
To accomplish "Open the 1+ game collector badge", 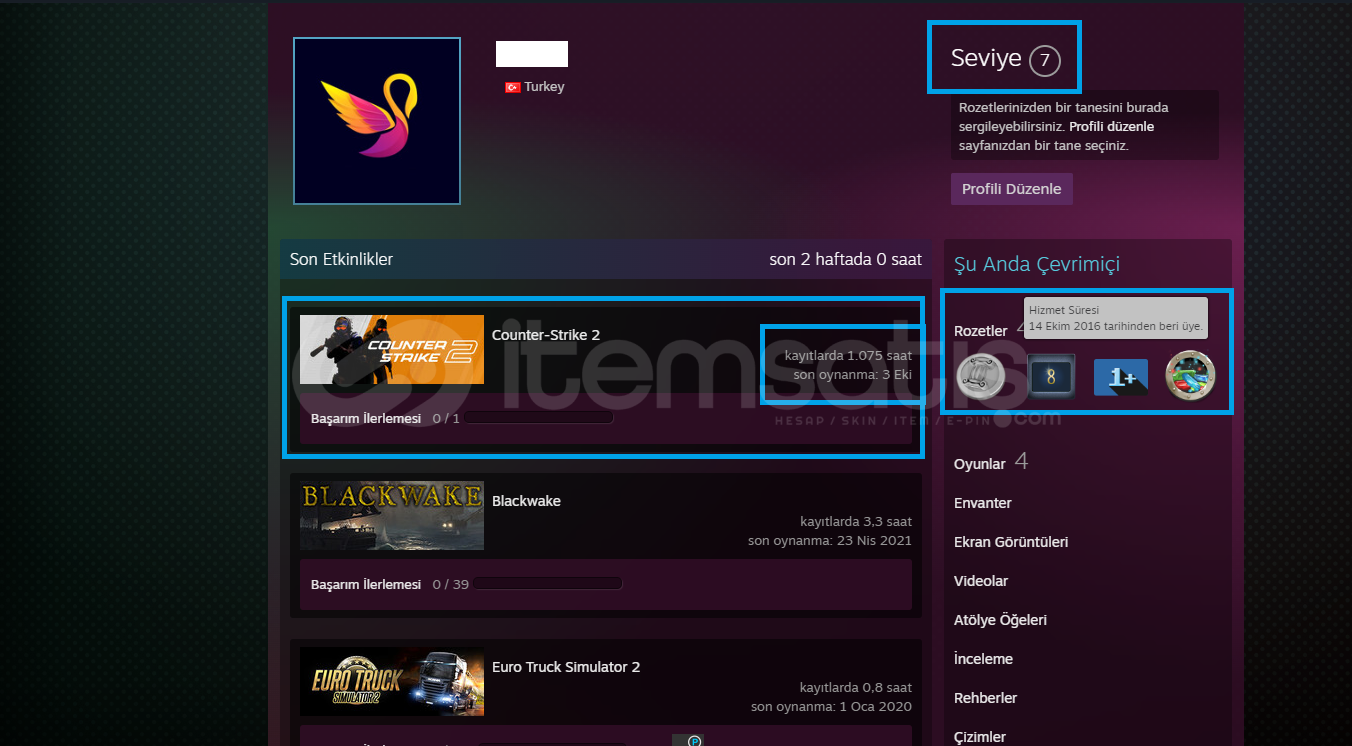I will point(1121,377).
